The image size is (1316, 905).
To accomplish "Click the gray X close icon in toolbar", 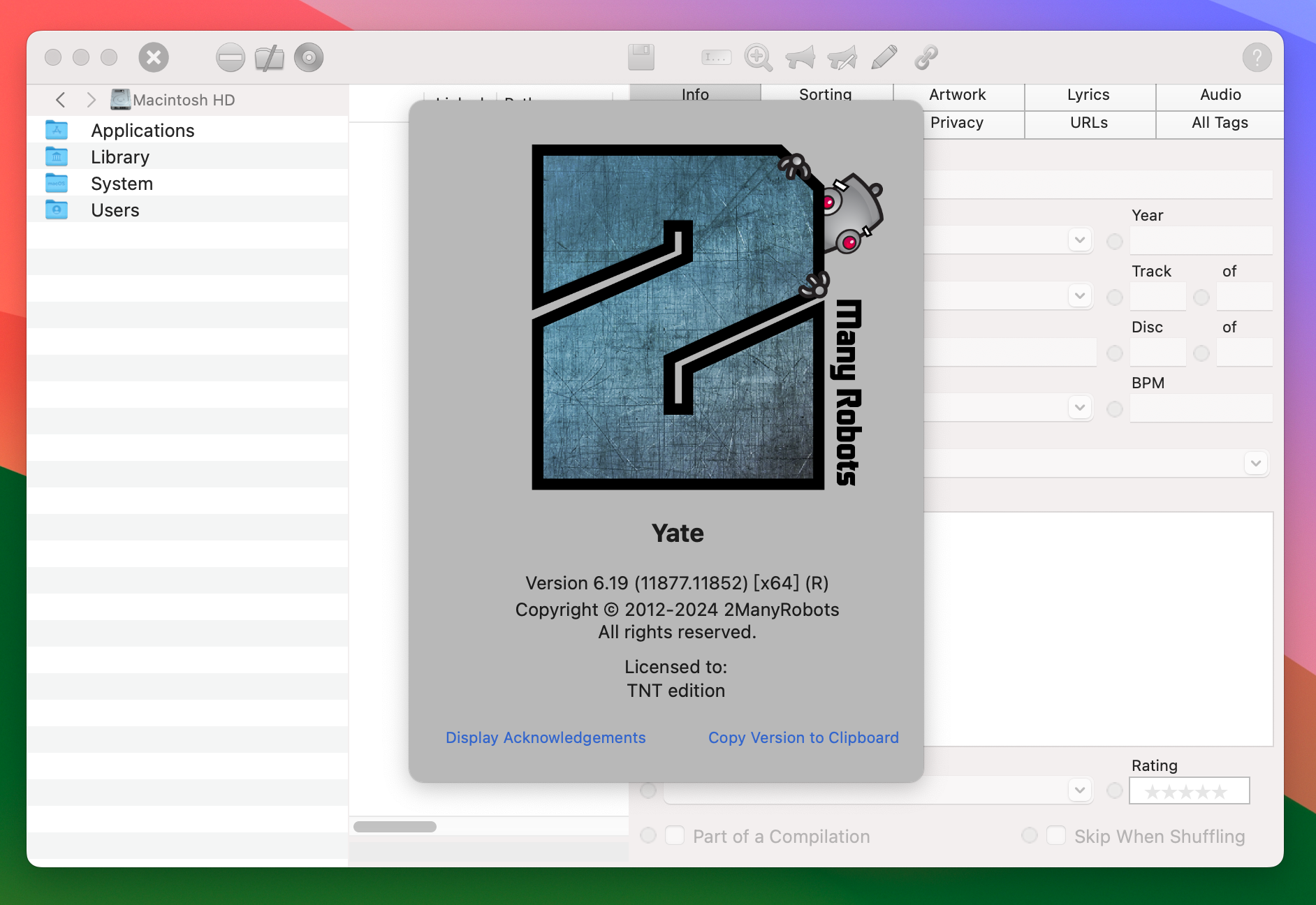I will coord(154,57).
